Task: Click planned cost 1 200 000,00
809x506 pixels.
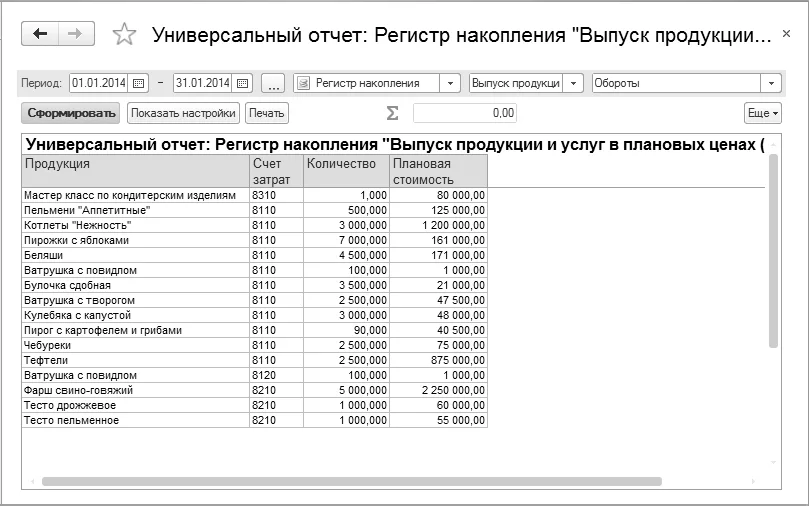Action: coord(438,225)
